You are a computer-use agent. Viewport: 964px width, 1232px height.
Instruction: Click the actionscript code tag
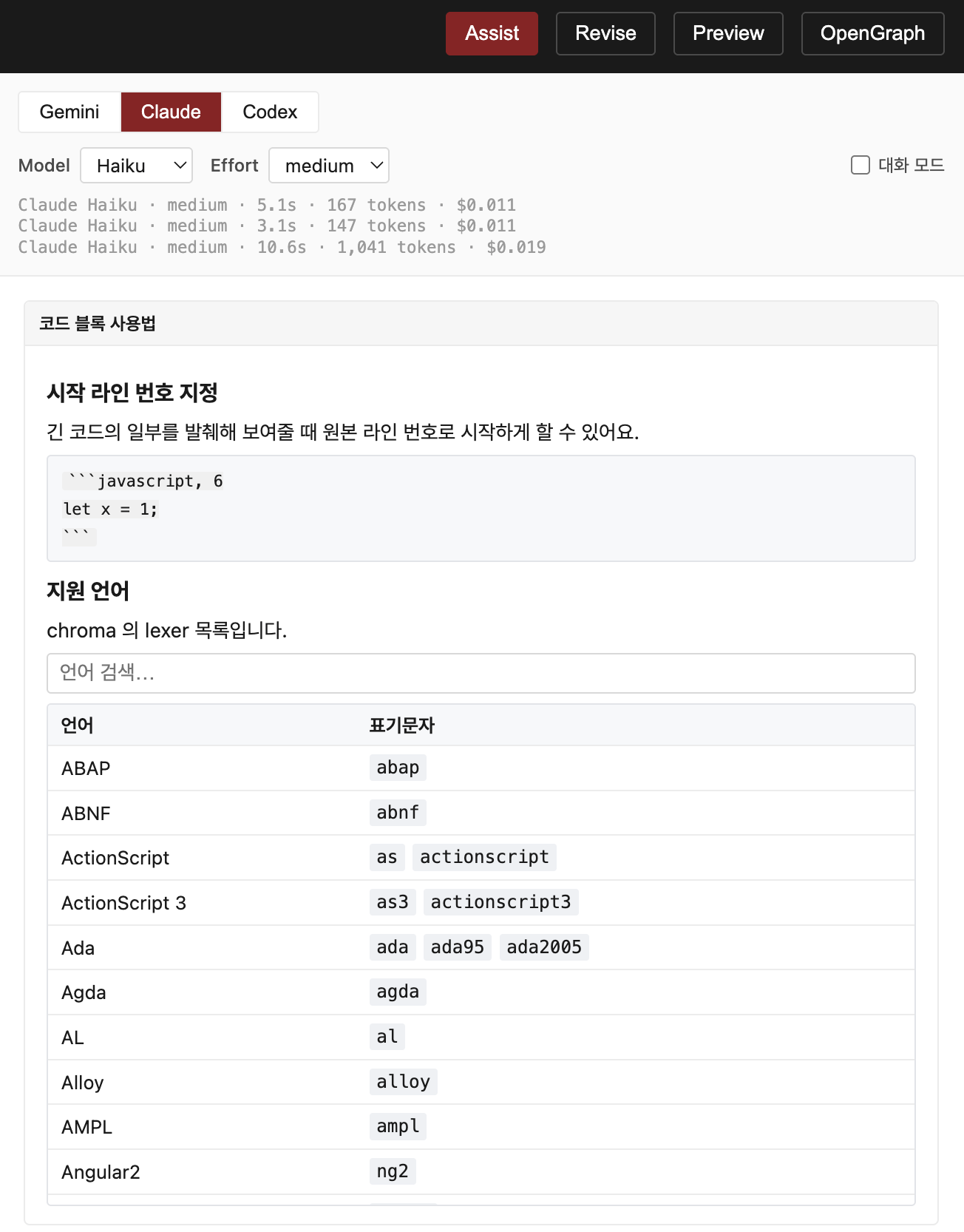click(484, 857)
